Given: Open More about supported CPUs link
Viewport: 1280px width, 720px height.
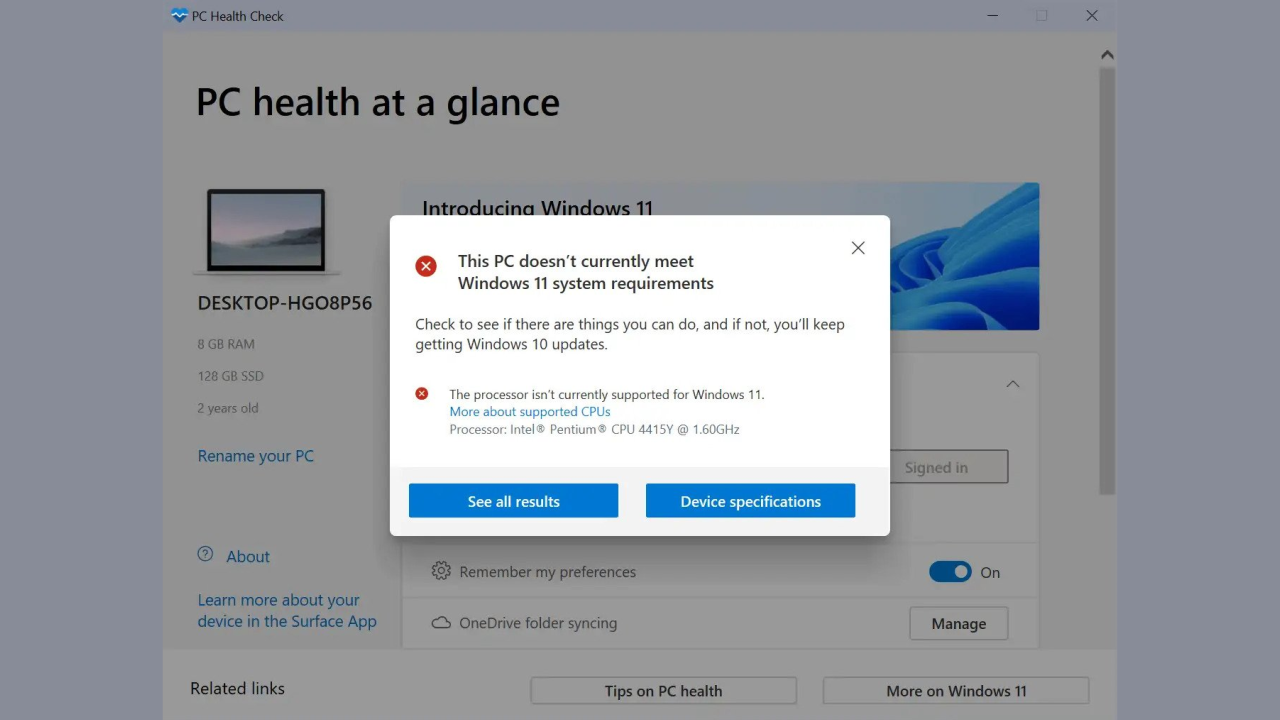Looking at the screenshot, I should (530, 411).
